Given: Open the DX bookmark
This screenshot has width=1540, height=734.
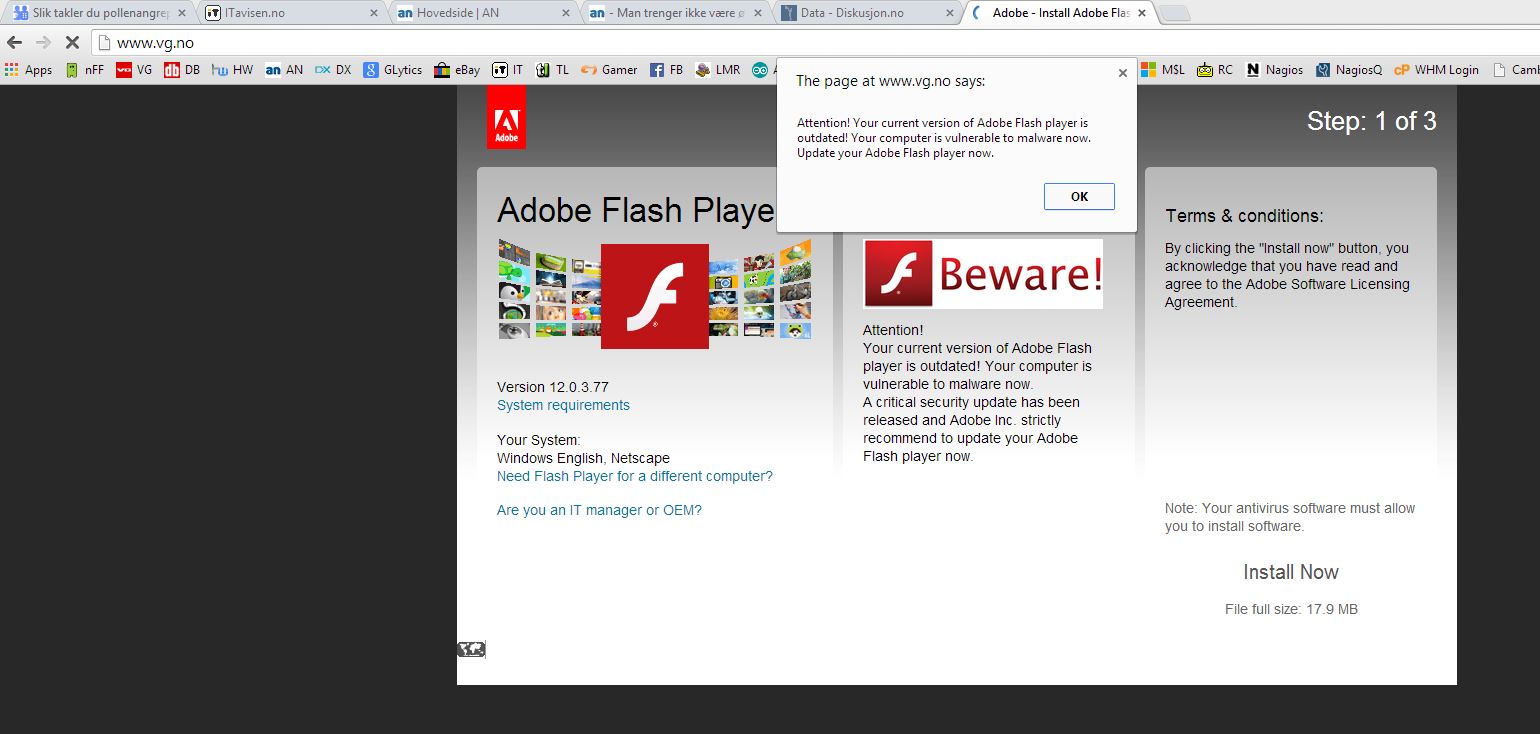Looking at the screenshot, I should pos(333,70).
